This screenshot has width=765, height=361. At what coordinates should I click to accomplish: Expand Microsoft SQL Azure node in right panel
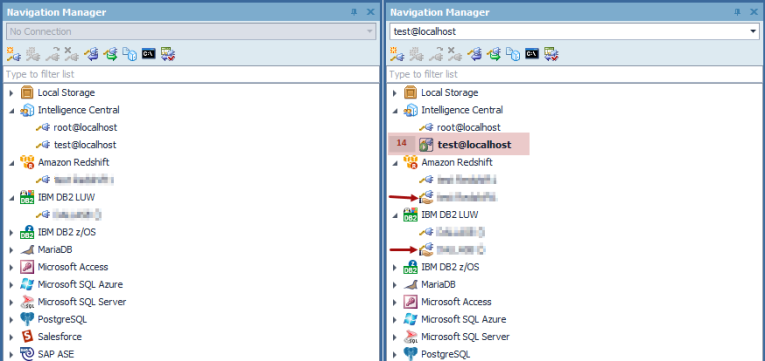coord(395,320)
